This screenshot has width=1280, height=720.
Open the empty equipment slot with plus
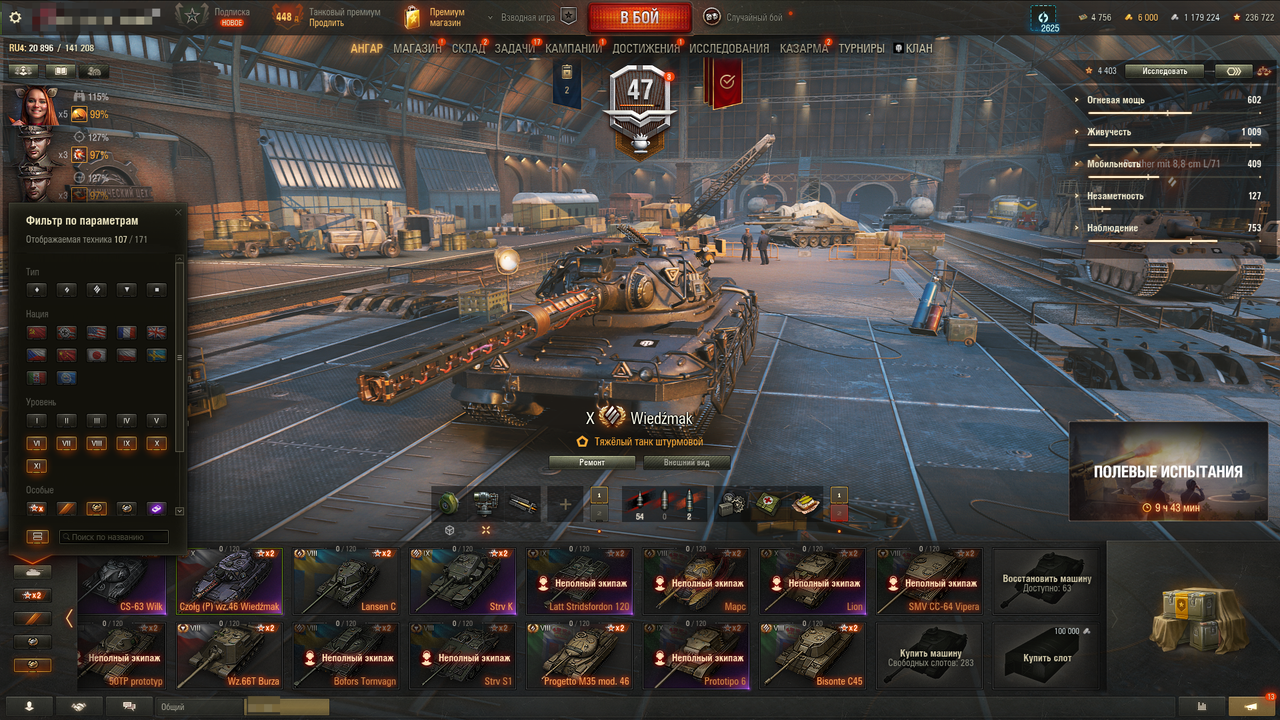coord(565,504)
